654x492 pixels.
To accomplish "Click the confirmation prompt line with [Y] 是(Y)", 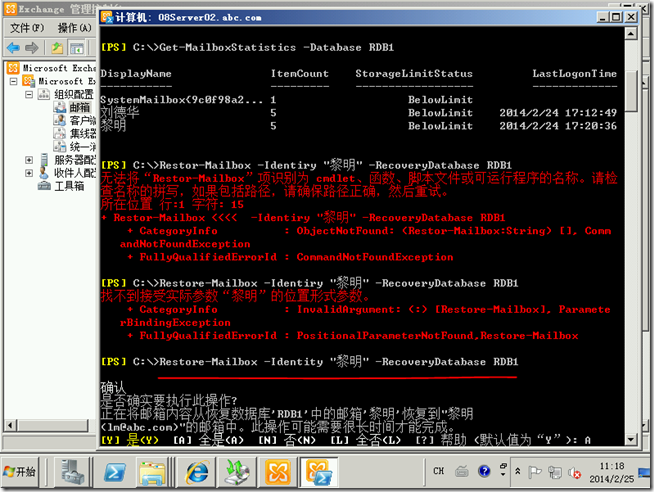I will click(346, 440).
